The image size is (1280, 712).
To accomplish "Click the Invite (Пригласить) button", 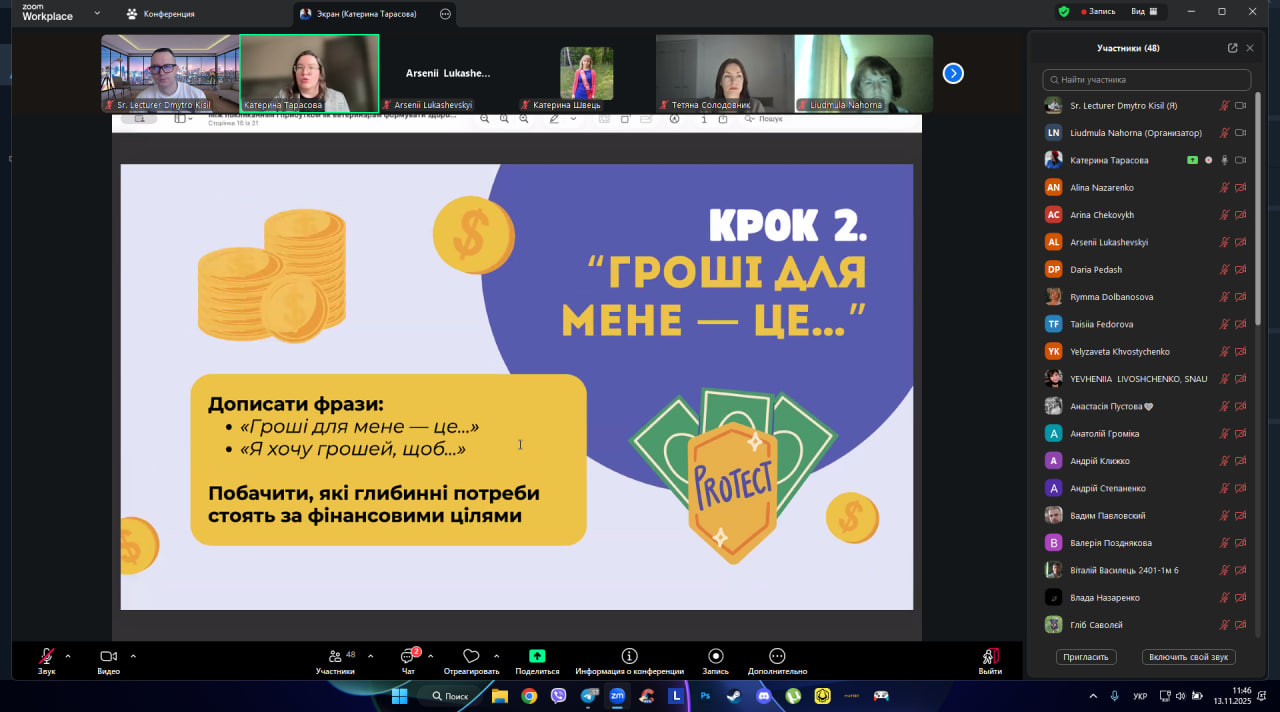I will (x=1086, y=657).
